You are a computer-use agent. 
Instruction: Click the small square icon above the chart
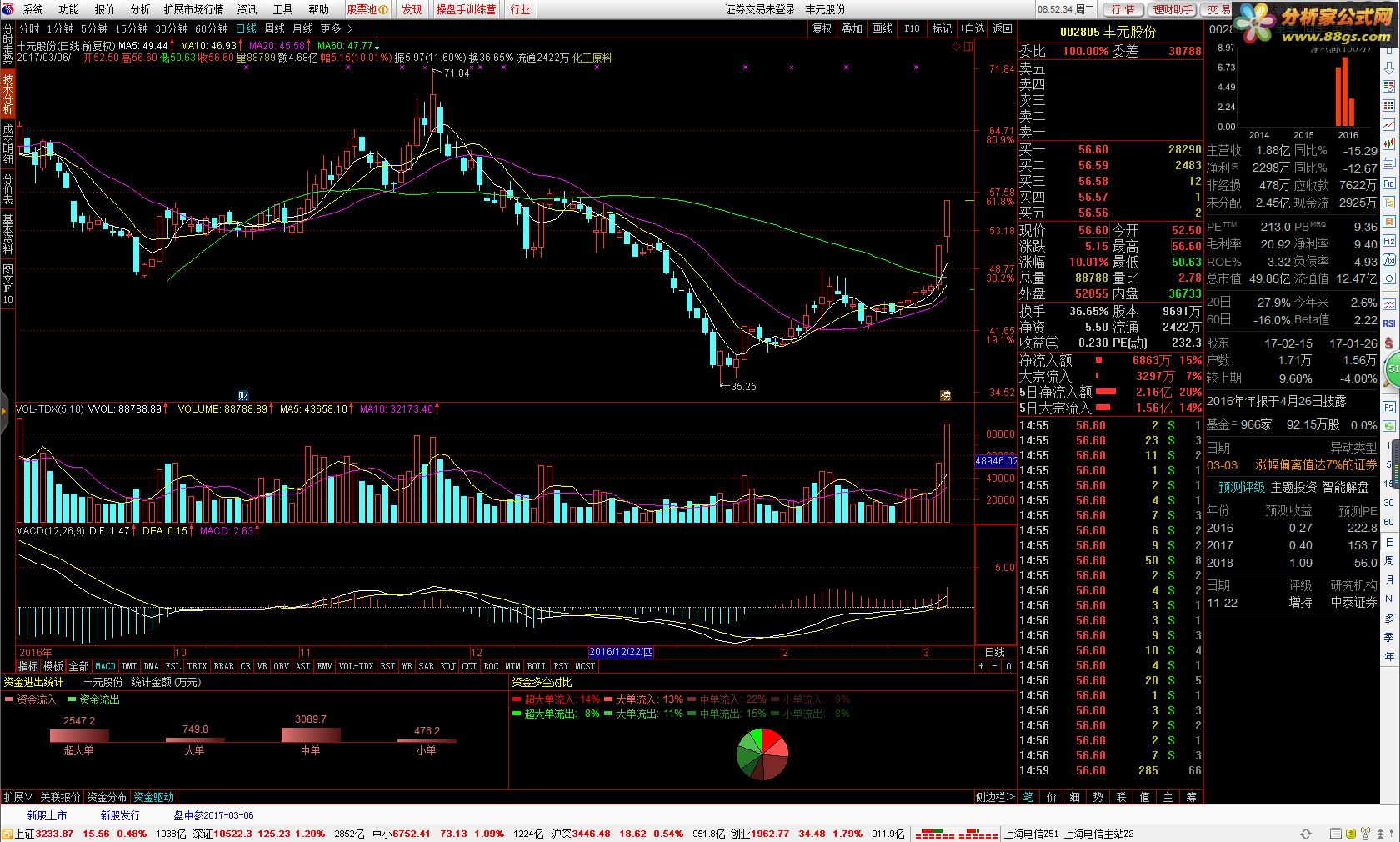[968, 47]
